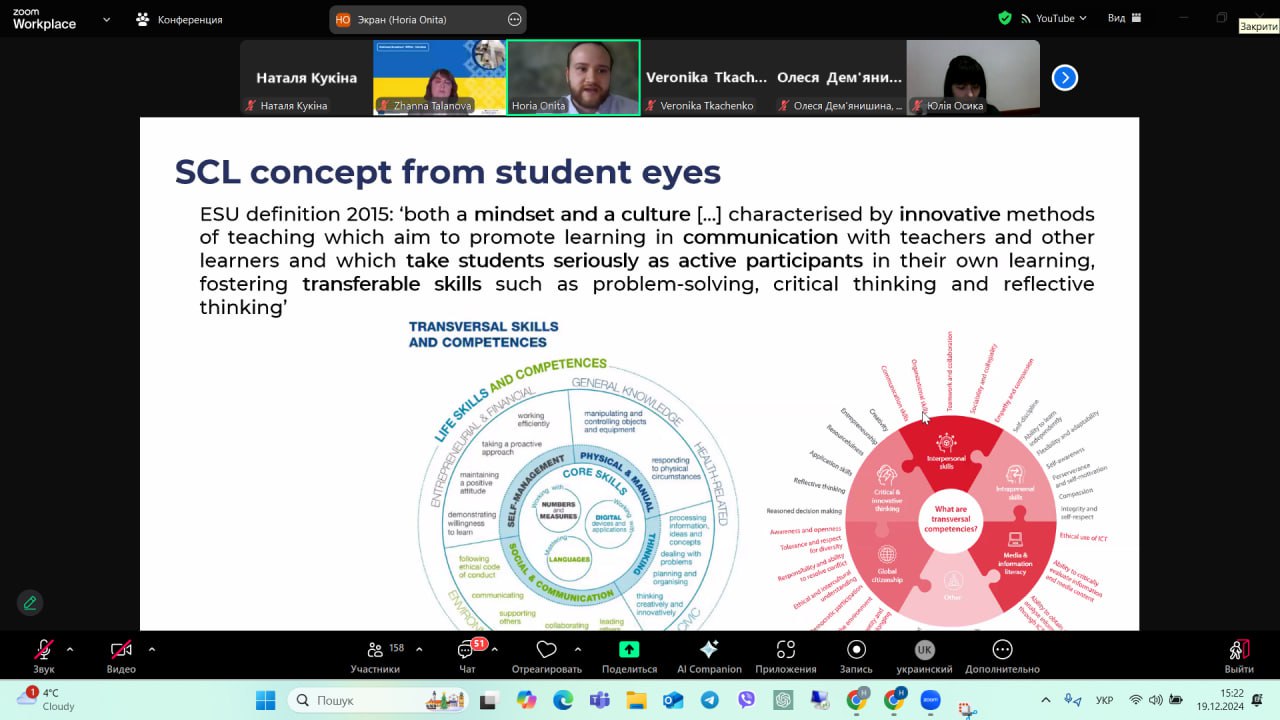The height and width of the screenshot is (720, 1280).
Task: Click the green annotation pencil icon
Action: pyautogui.click(x=30, y=603)
